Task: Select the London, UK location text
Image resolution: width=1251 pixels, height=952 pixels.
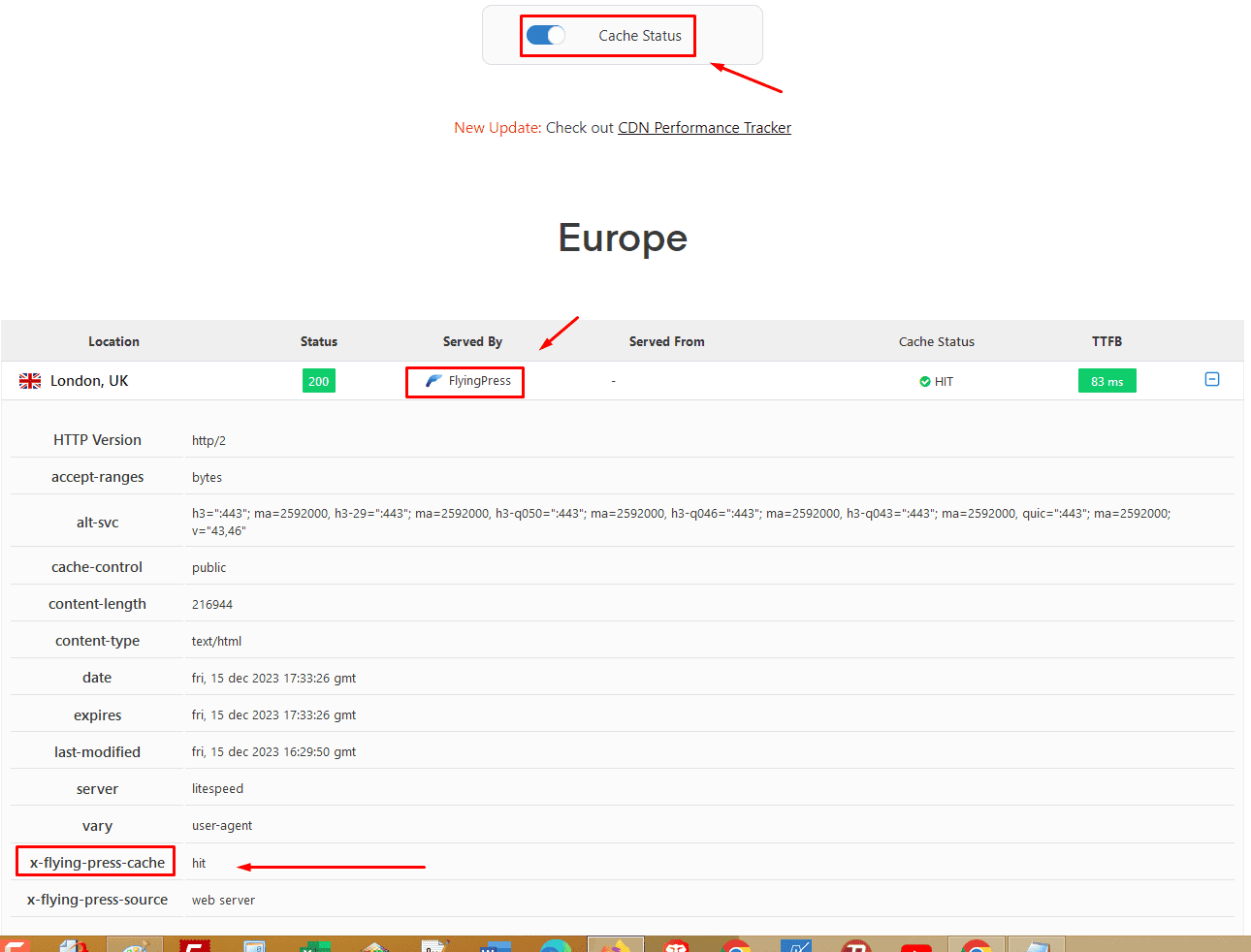Action: pos(89,381)
